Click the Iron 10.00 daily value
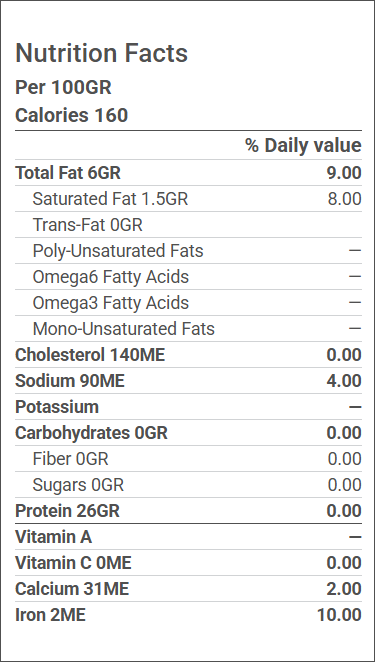The width and height of the screenshot is (375, 662). coord(339,616)
